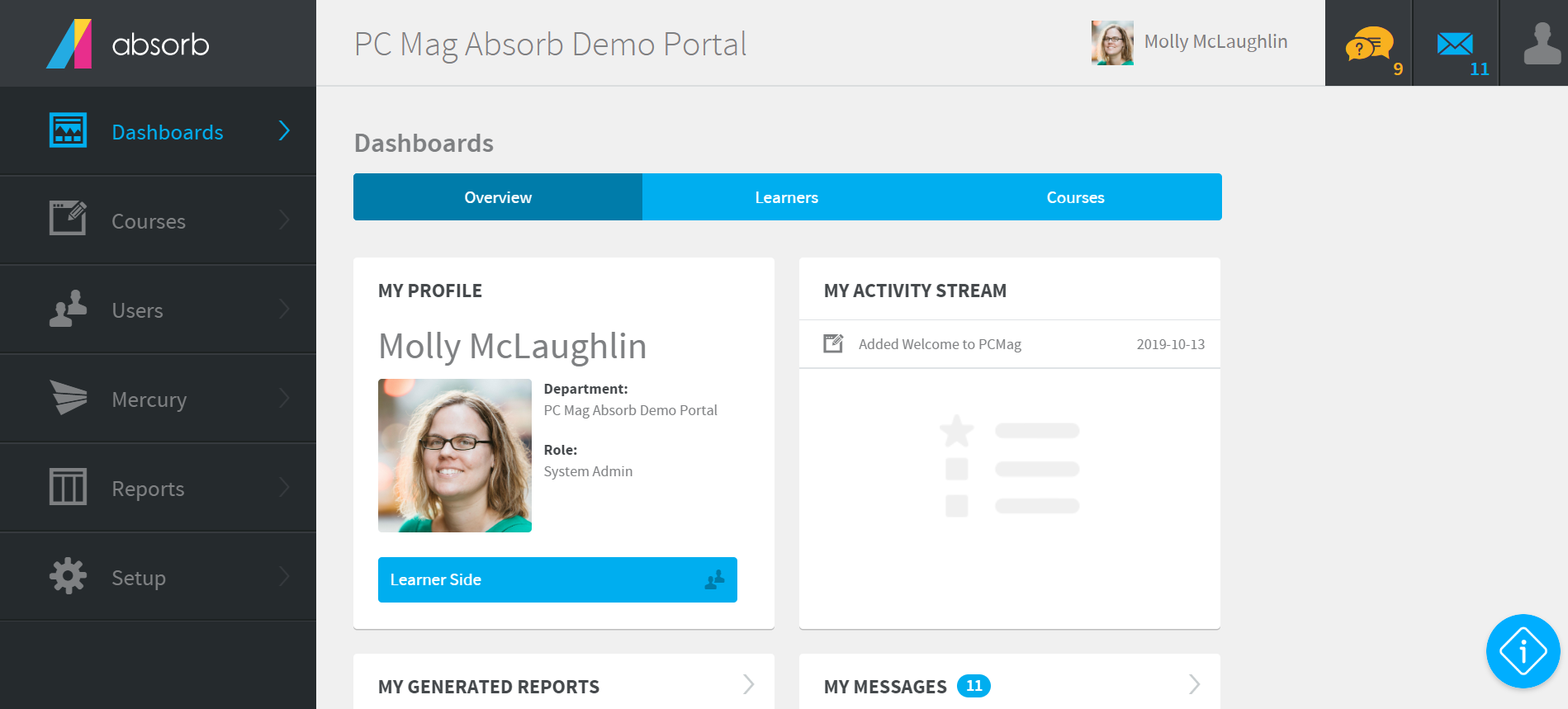The height and width of the screenshot is (709, 1568).
Task: Select Dashboards in the sidebar
Action: point(168,133)
